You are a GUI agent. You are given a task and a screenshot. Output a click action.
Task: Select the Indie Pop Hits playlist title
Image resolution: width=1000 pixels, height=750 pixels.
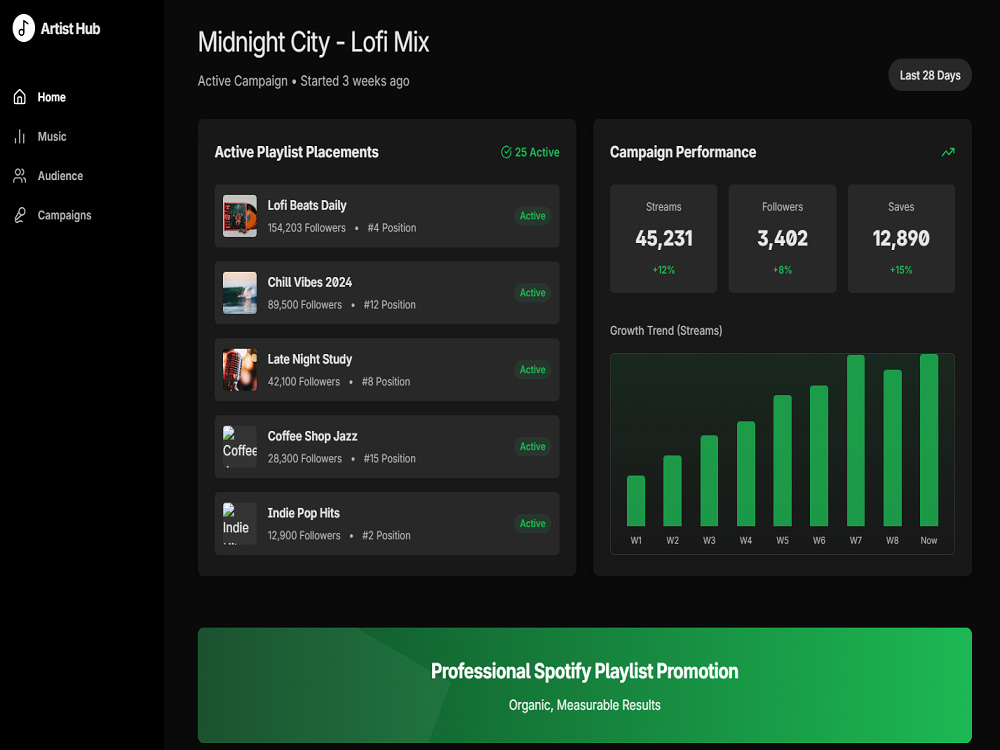point(304,513)
